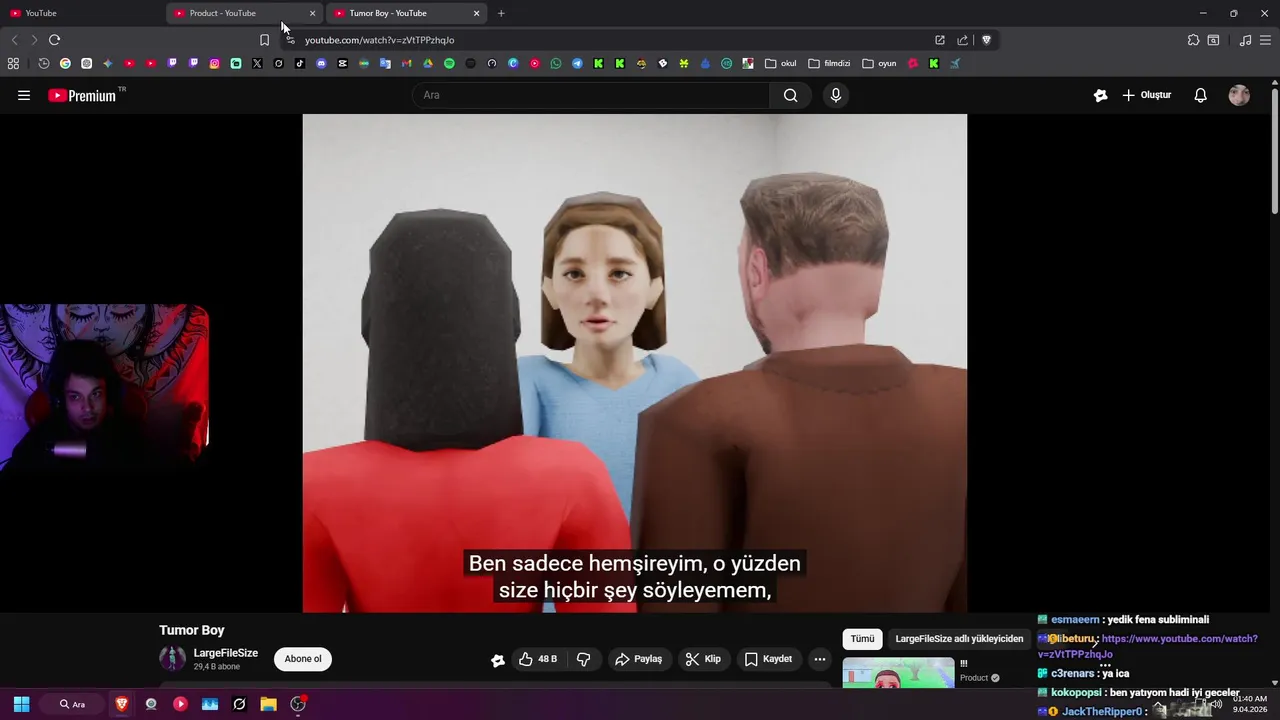Open the ChatGPT bookmark icon
1280x720 pixels.
[87, 63]
